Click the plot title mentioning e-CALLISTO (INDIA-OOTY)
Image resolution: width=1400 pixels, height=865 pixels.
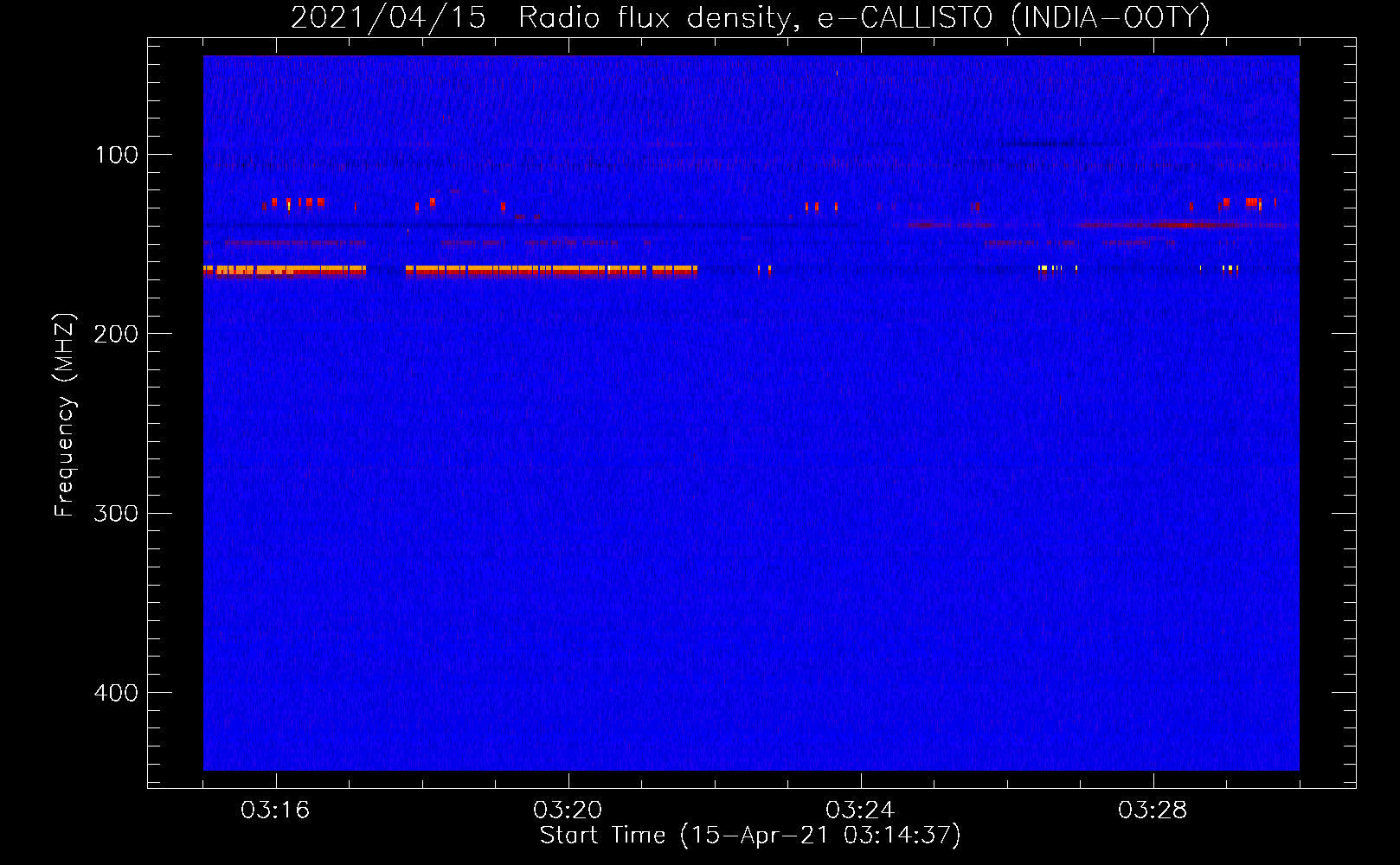[x=749, y=17]
